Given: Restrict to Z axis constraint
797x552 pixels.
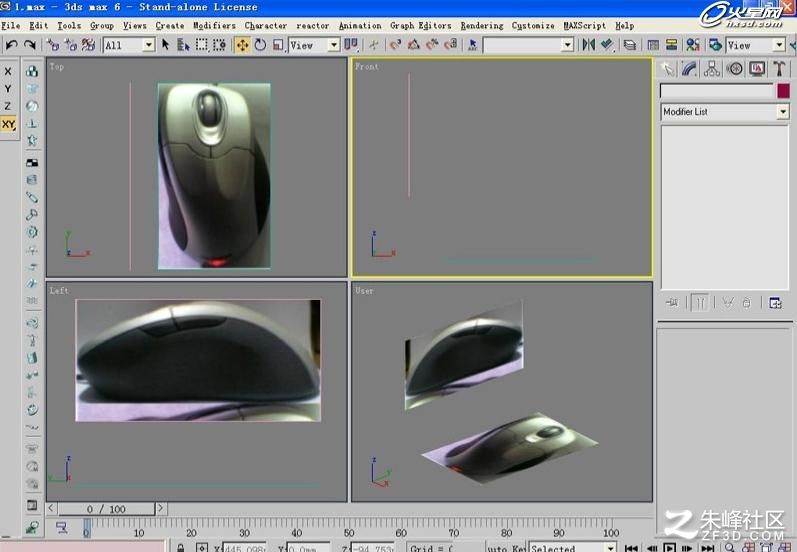Looking at the screenshot, I should point(8,106).
